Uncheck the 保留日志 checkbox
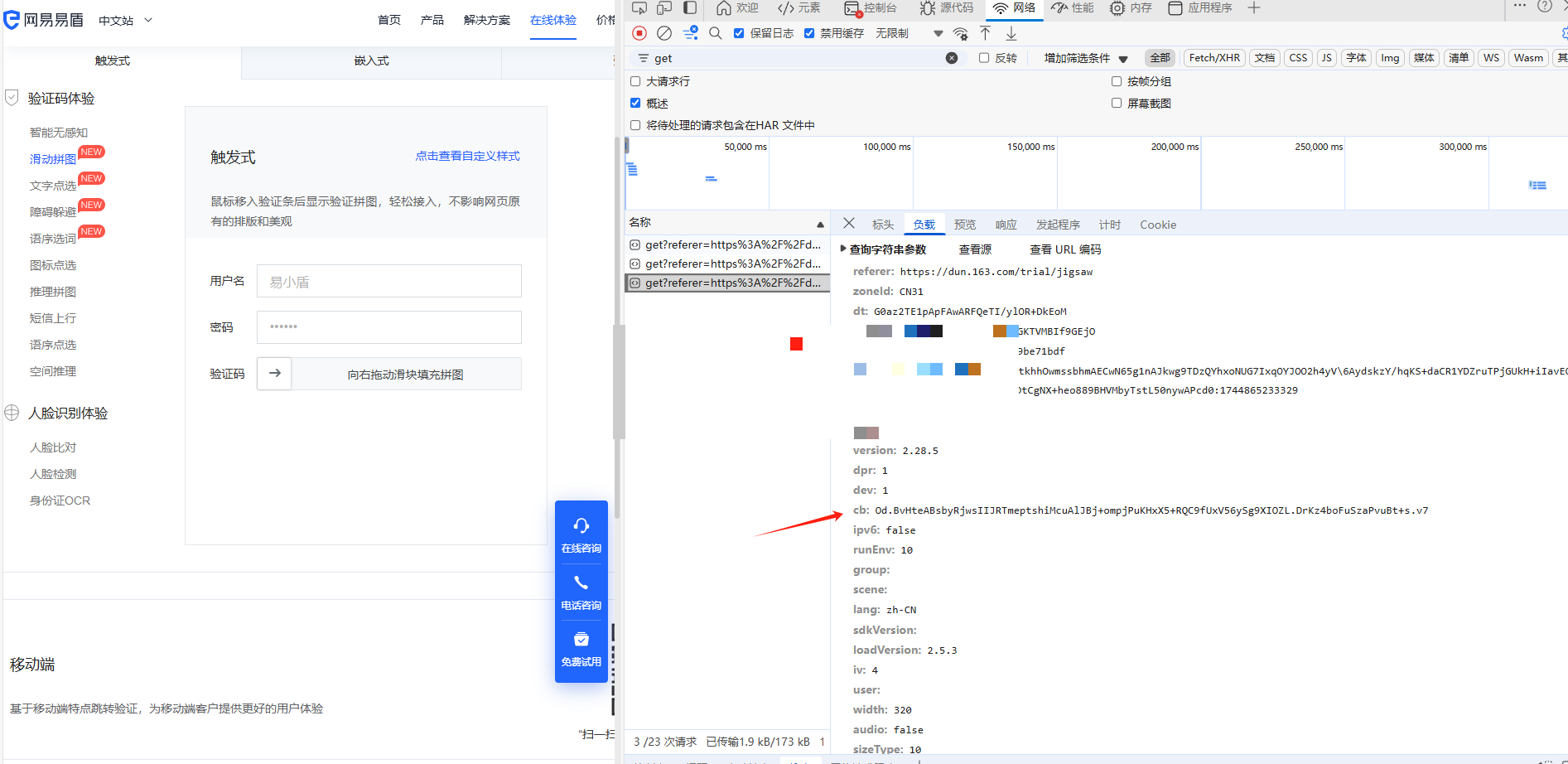The image size is (1568, 764). 739,33
